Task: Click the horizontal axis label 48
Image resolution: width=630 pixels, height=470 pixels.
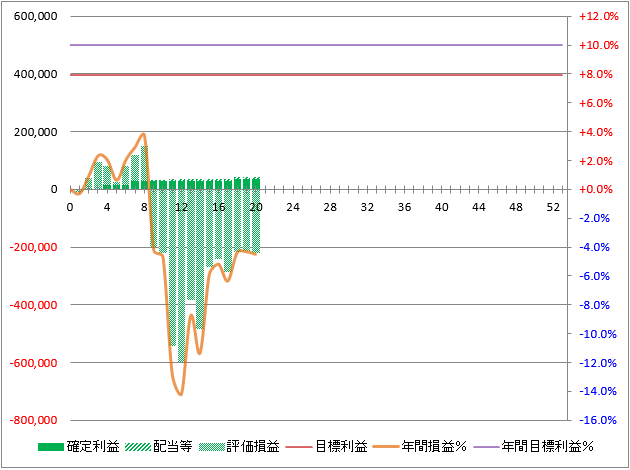Action: (x=516, y=207)
